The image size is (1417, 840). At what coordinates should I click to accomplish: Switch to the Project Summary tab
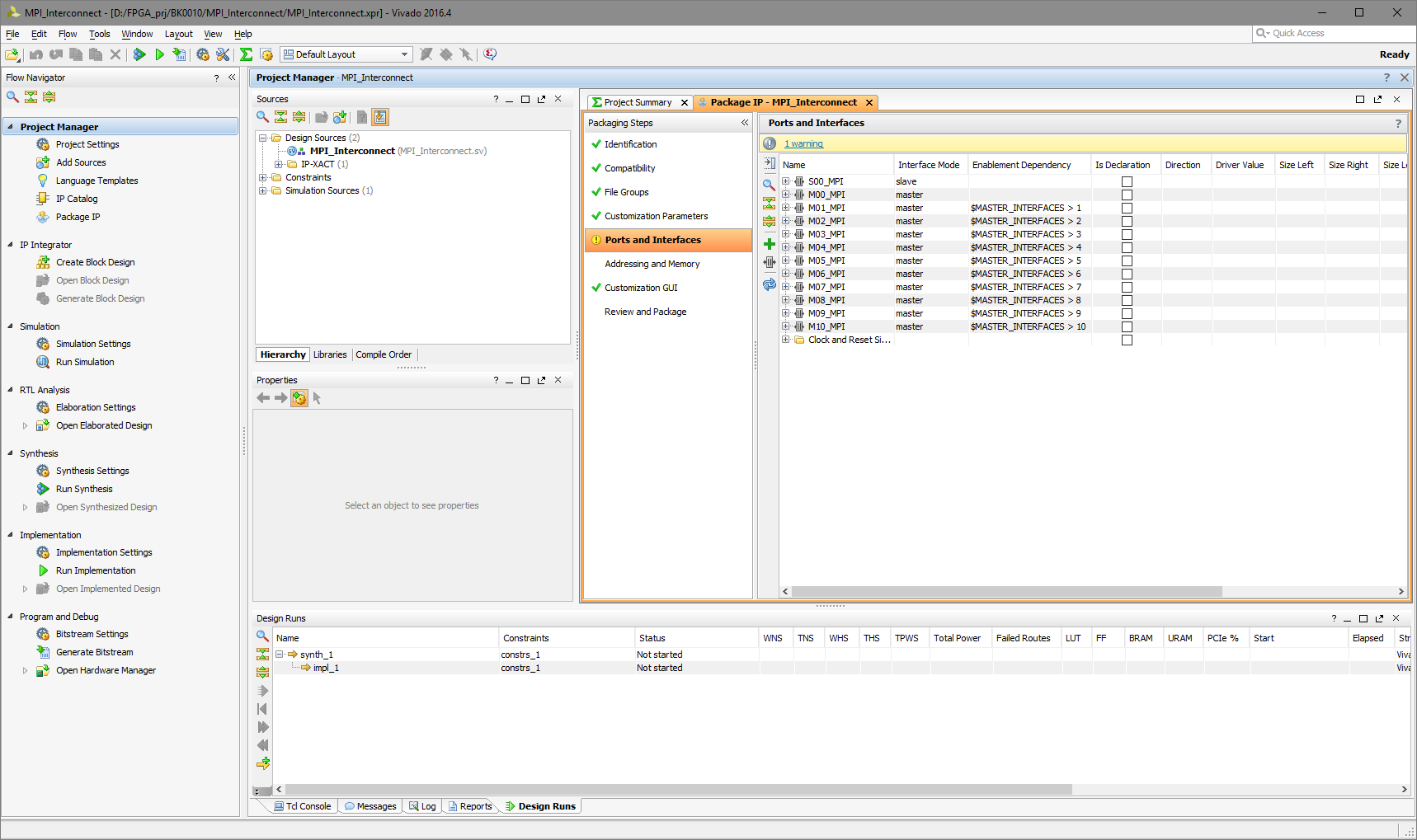coord(638,102)
